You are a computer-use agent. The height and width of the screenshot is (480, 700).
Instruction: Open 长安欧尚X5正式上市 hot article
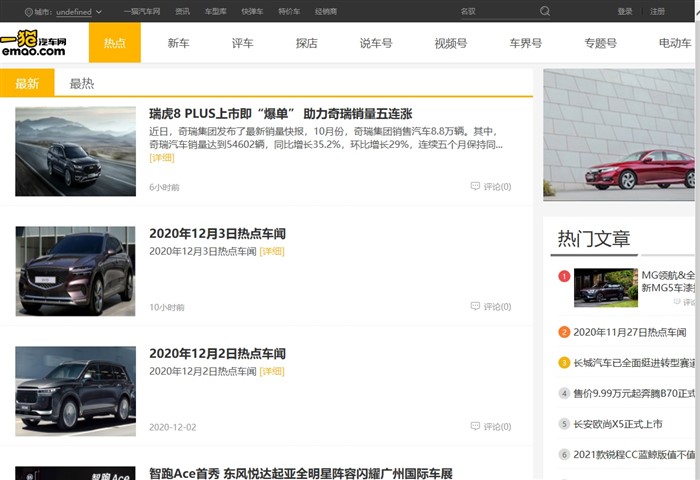(x=617, y=424)
